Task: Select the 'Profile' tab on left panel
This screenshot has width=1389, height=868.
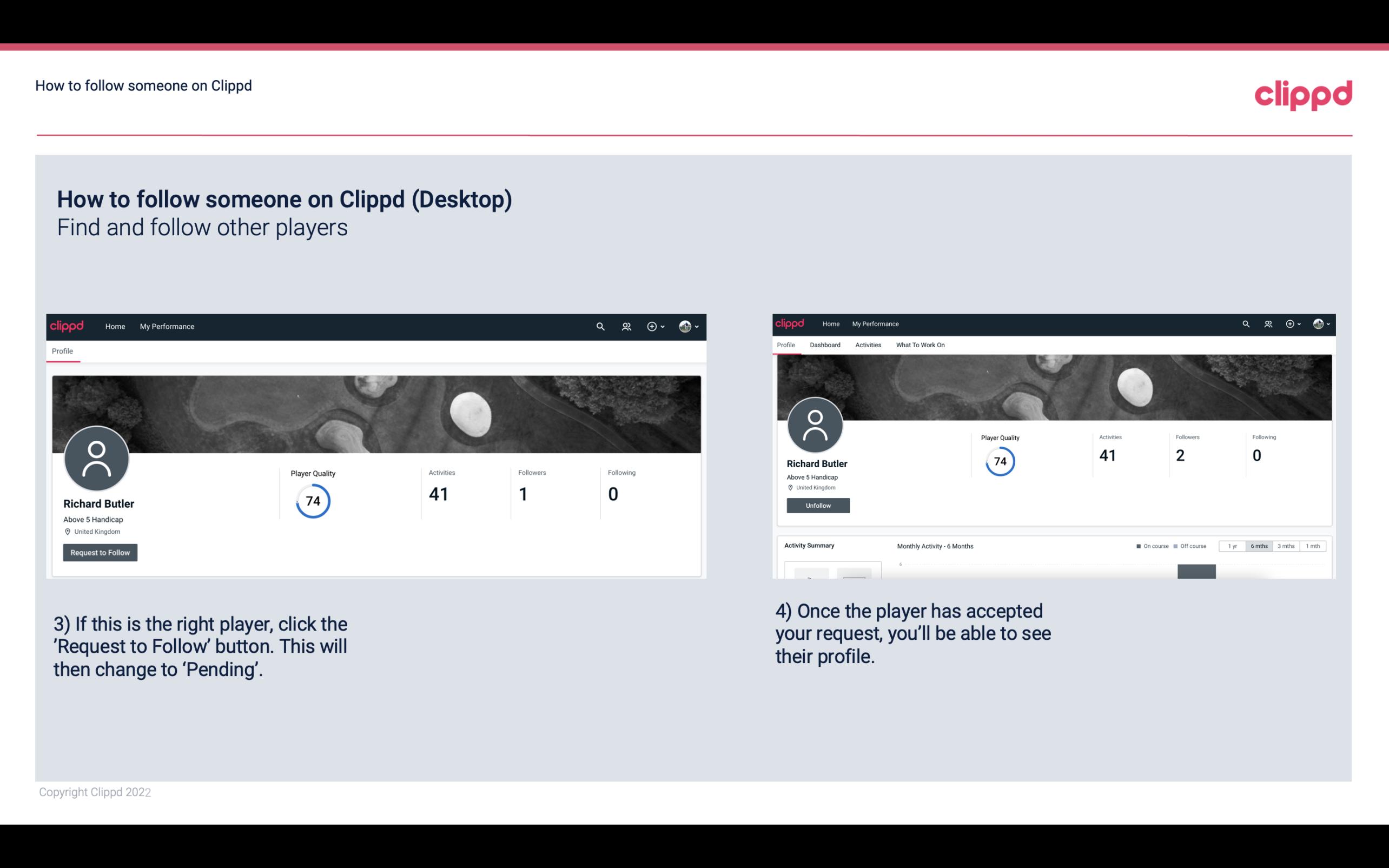Action: click(x=62, y=351)
